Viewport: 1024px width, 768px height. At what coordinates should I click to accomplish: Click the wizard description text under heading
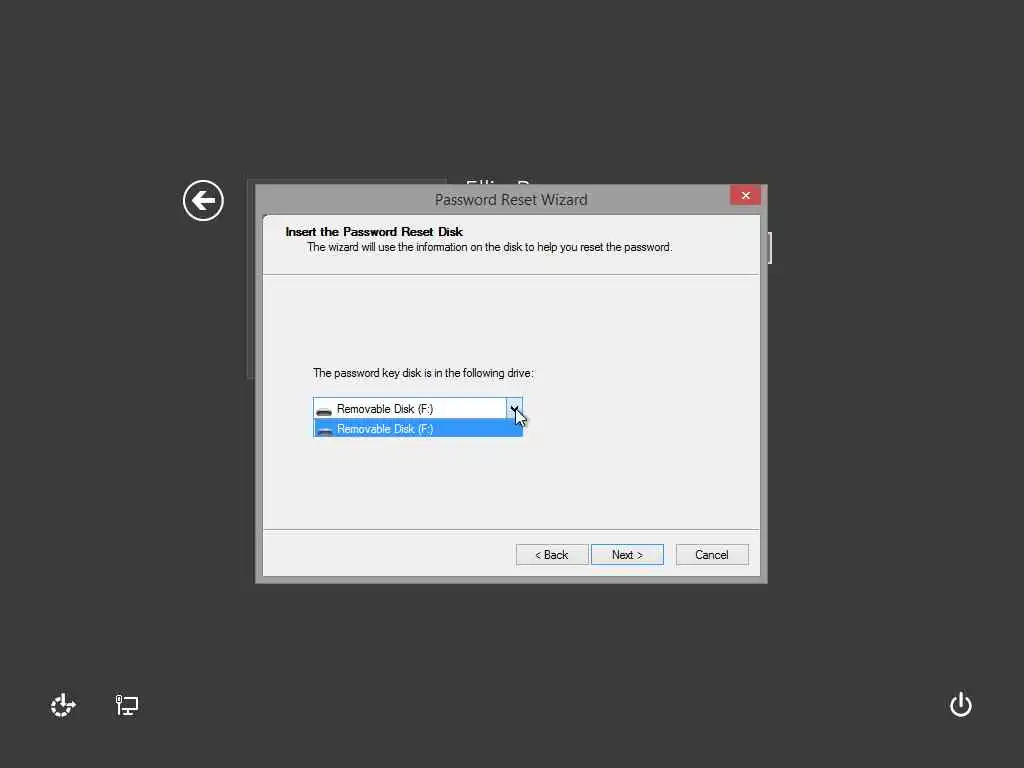click(x=490, y=248)
